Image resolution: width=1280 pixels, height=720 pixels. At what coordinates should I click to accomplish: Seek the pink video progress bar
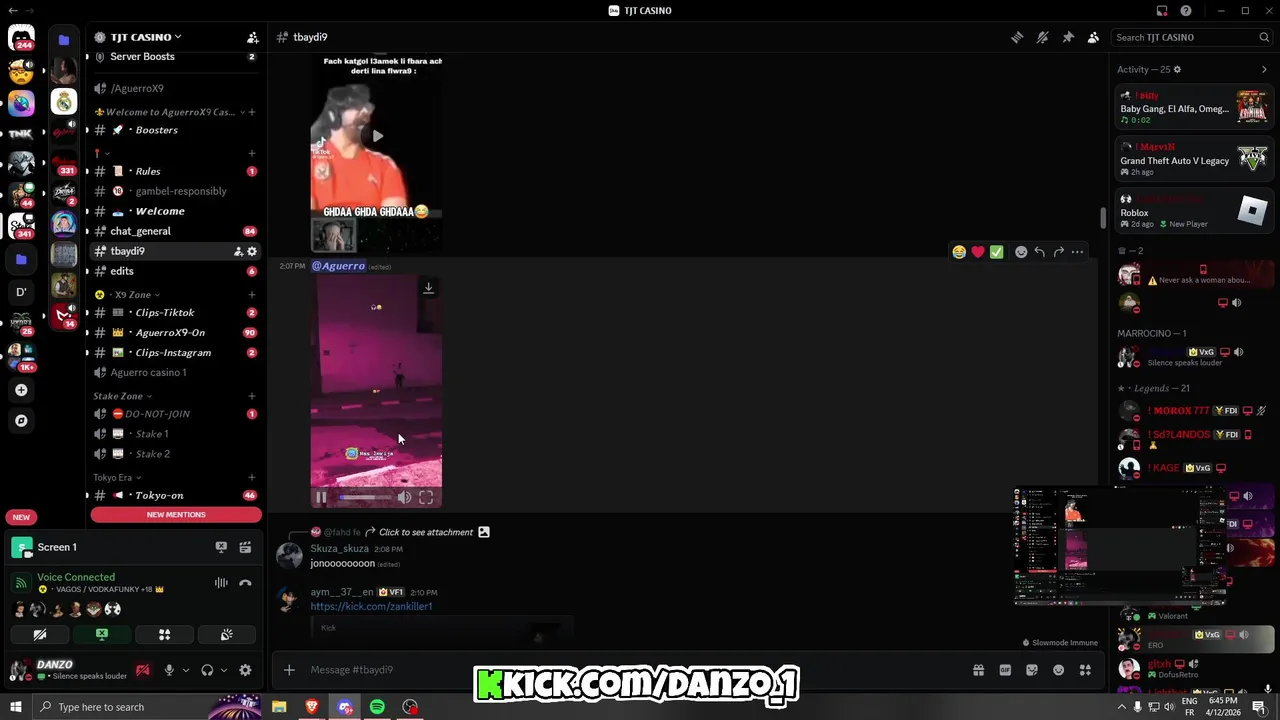(365, 497)
